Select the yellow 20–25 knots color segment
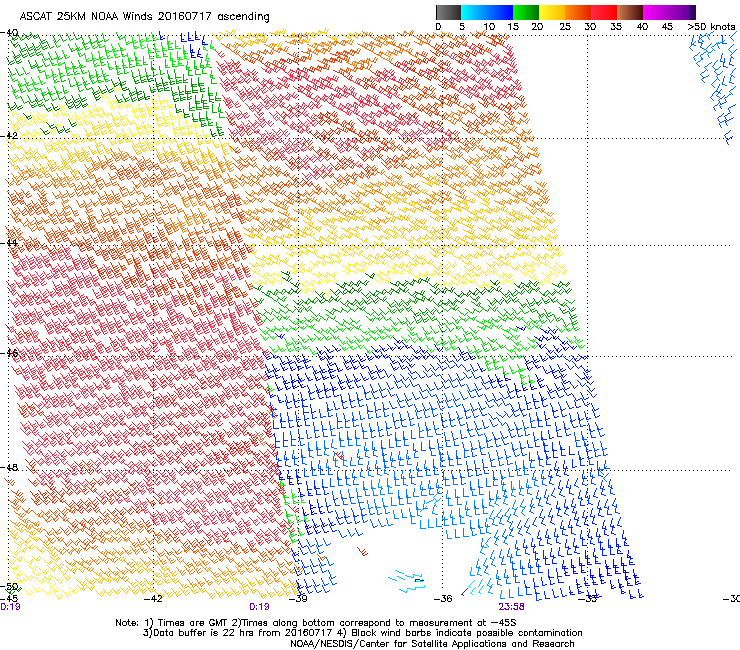 [552, 12]
